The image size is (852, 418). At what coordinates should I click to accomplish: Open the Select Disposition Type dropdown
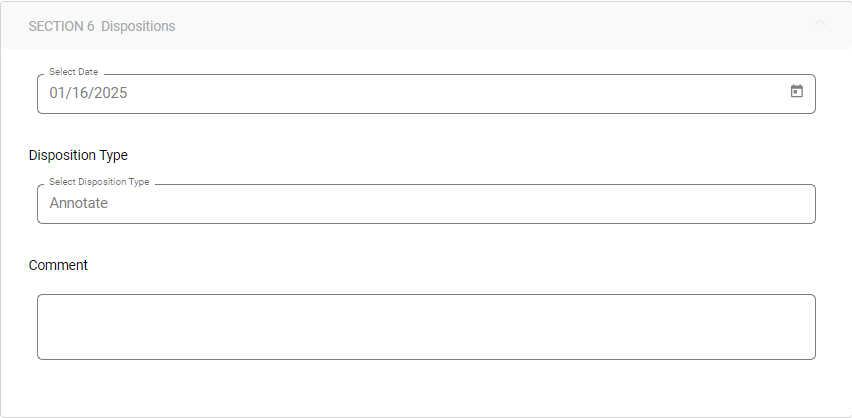tap(426, 203)
